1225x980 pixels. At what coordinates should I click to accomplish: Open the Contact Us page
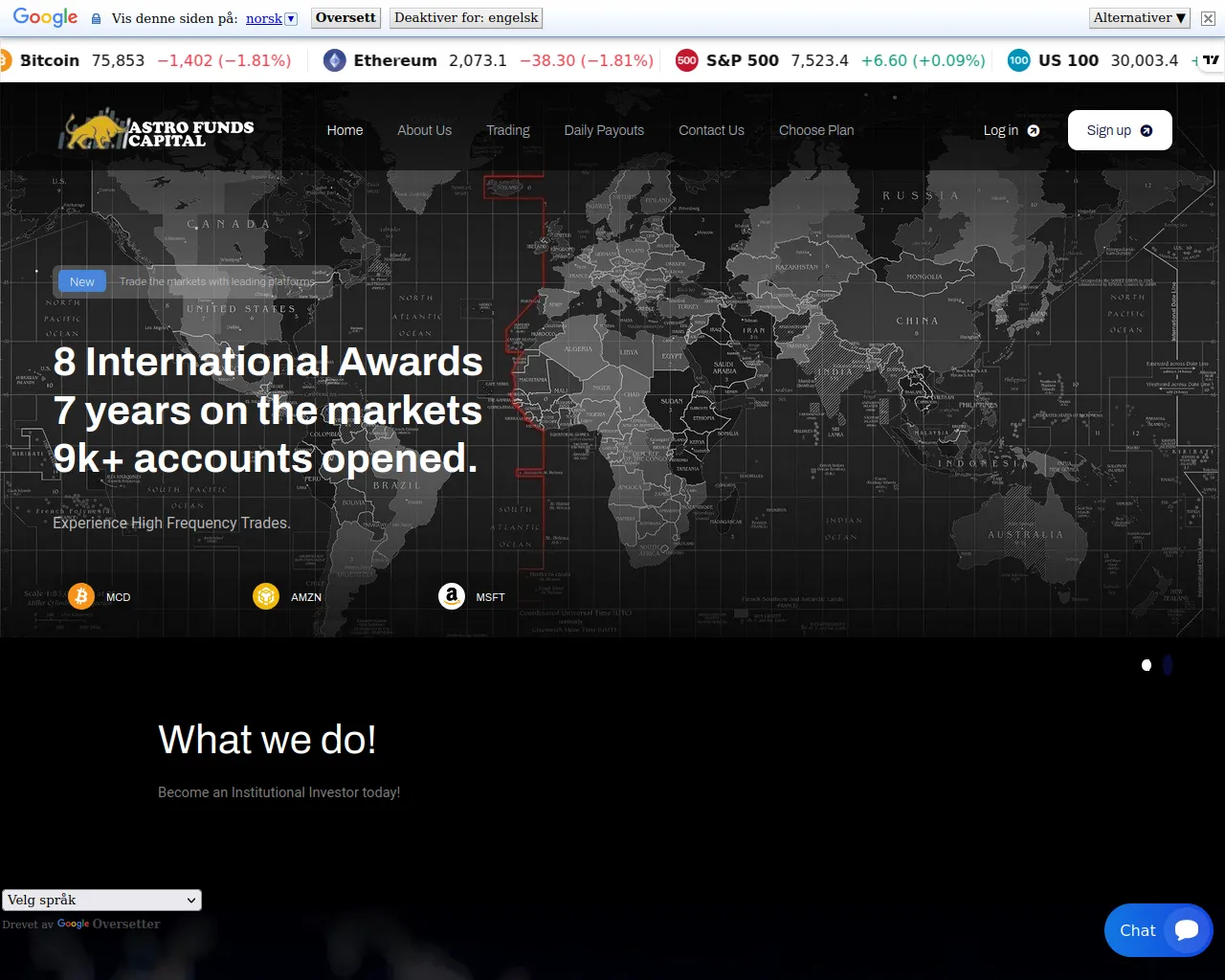(x=711, y=130)
